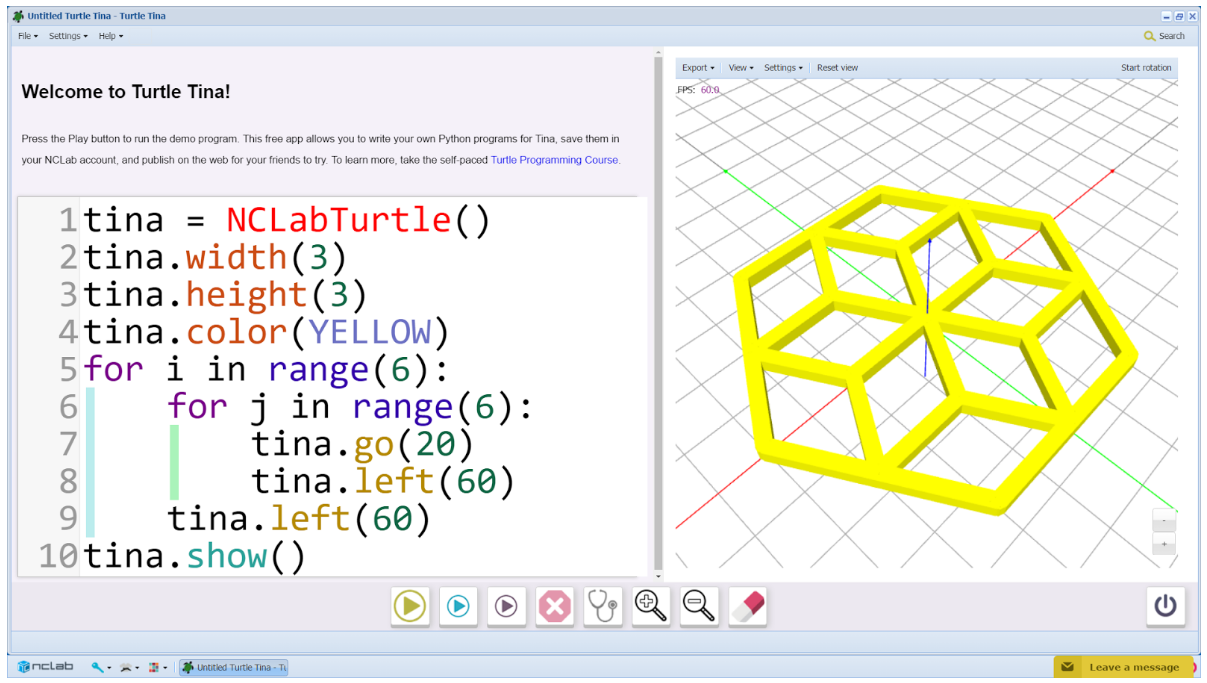This screenshot has height=683, width=1207.
Task: Expand the View dropdown in 3D viewer
Action: pos(740,68)
